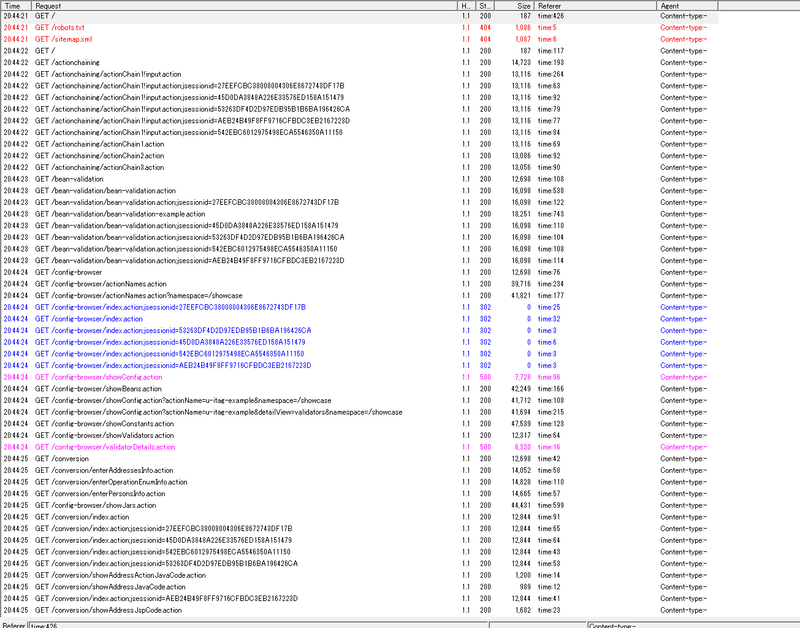The height and width of the screenshot is (628, 800).
Task: Select the showConfig.action request with detailView=validators
Action: click(x=359, y=412)
